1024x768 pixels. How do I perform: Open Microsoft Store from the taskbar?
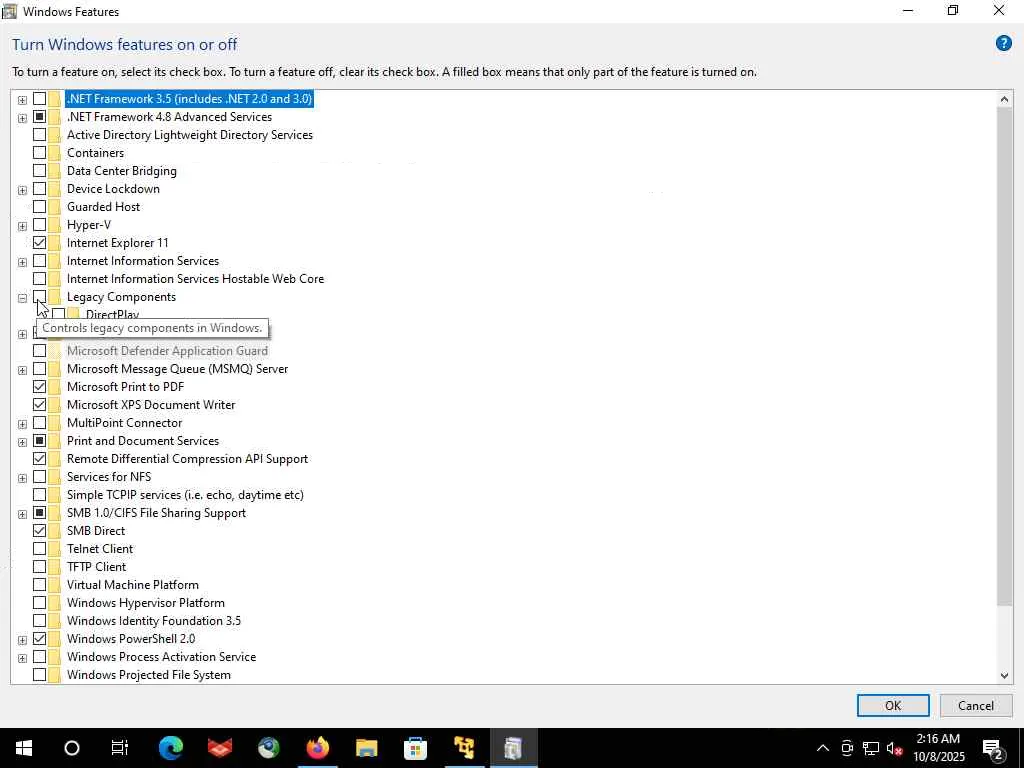[x=415, y=748]
